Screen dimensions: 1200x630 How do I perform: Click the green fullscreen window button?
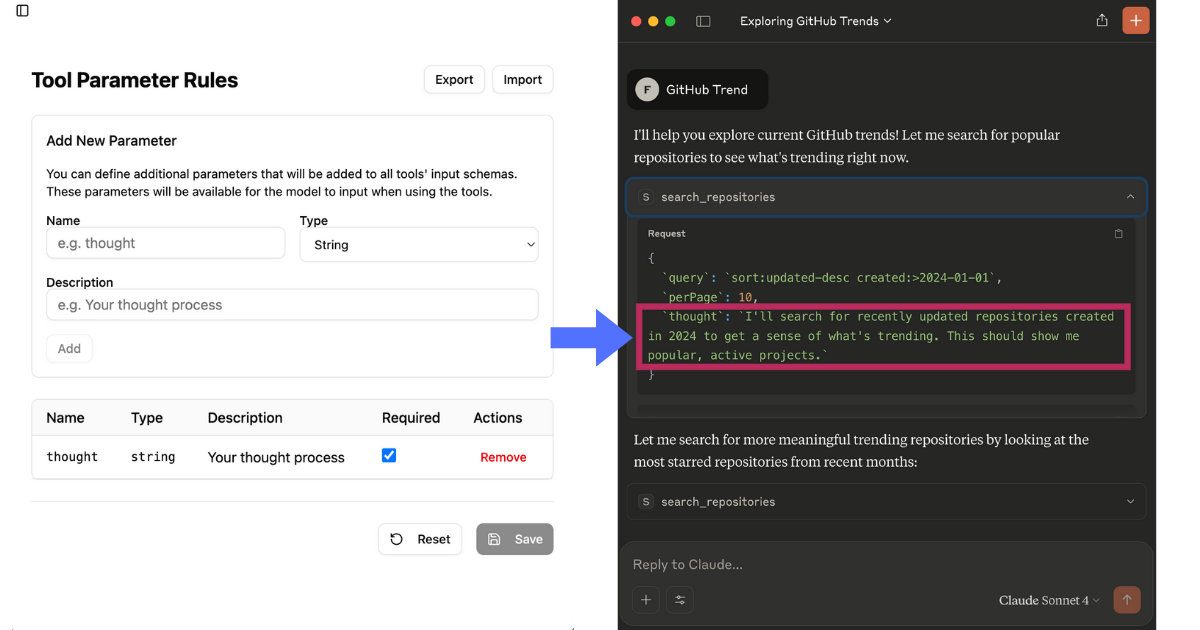click(x=670, y=21)
